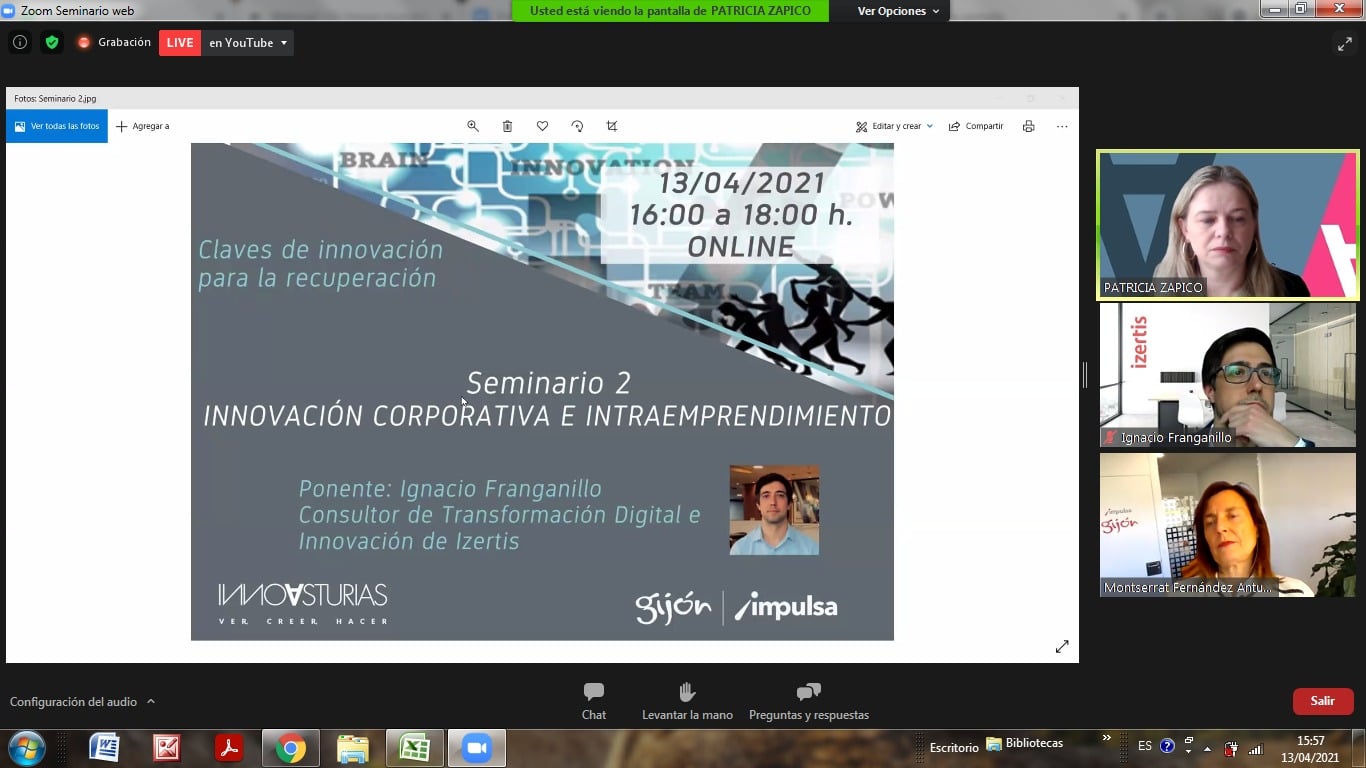Viewport: 1366px width, 768px height.
Task: Click zoom magnifier in Photos toolbar
Action: [473, 126]
